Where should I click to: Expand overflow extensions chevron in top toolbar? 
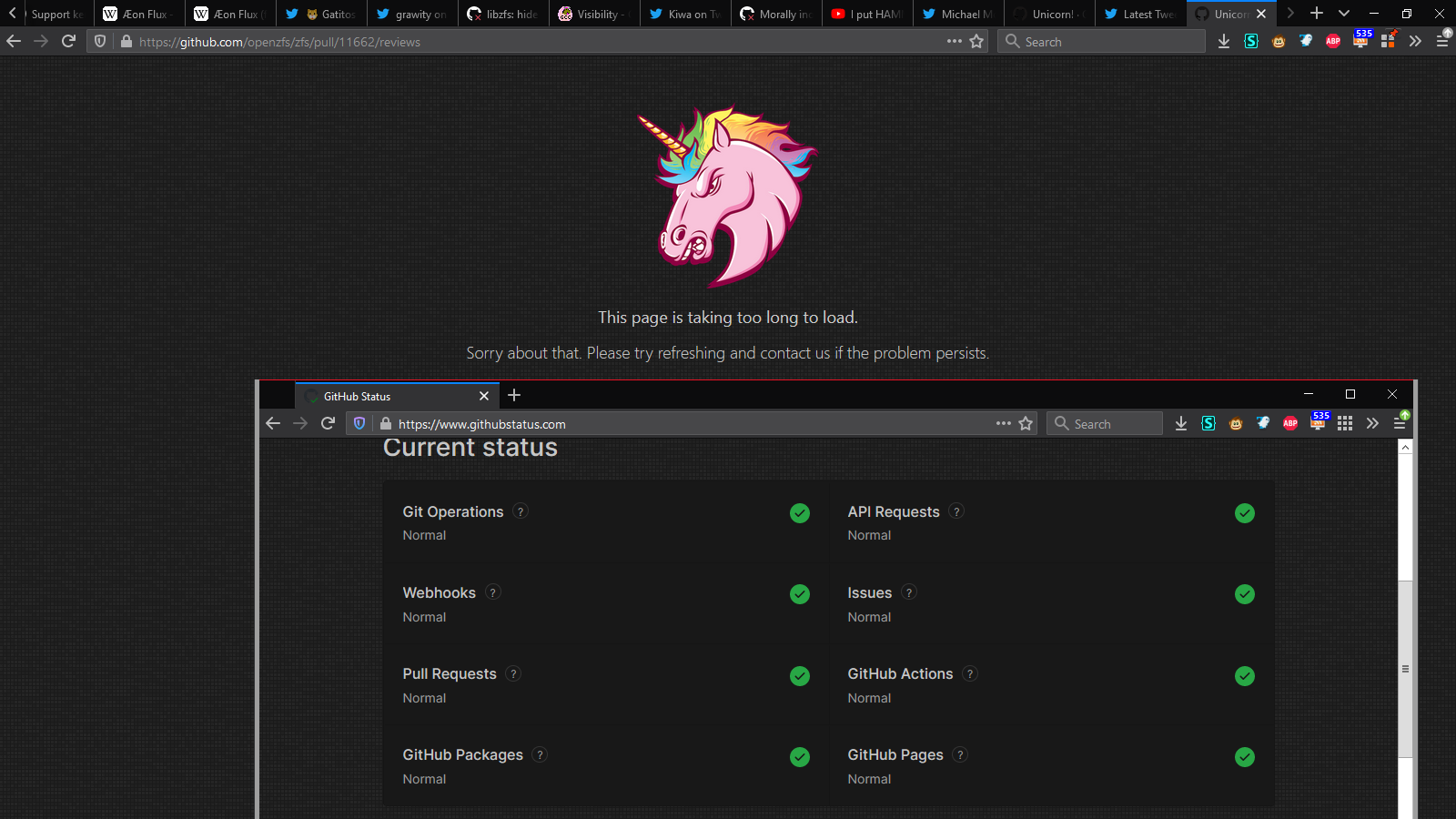(x=1415, y=41)
